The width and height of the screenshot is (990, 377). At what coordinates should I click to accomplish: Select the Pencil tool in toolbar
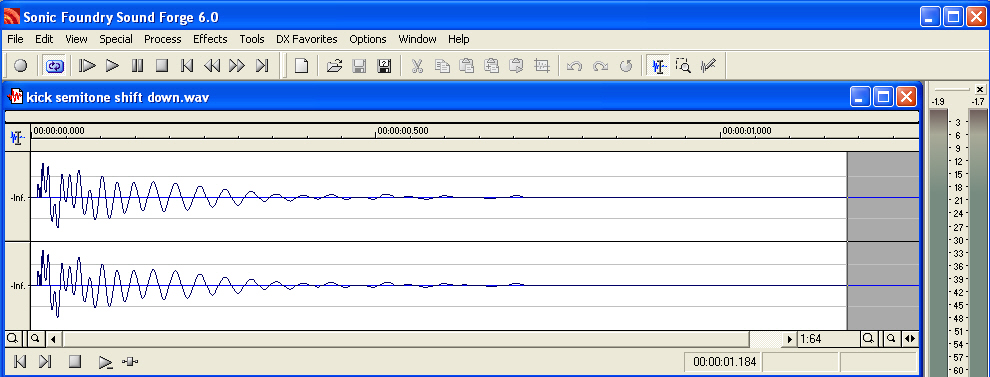708,66
